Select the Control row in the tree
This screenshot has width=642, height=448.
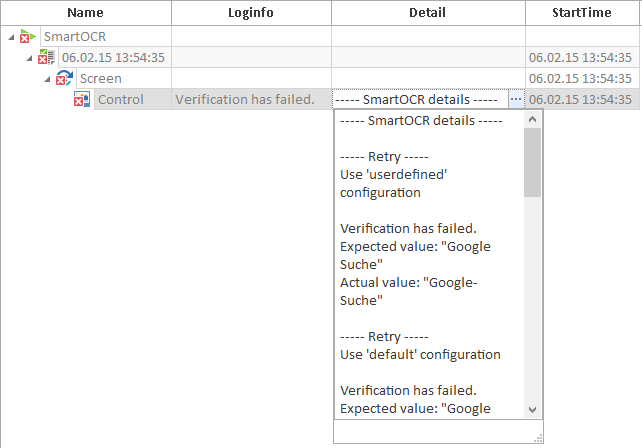coord(120,99)
